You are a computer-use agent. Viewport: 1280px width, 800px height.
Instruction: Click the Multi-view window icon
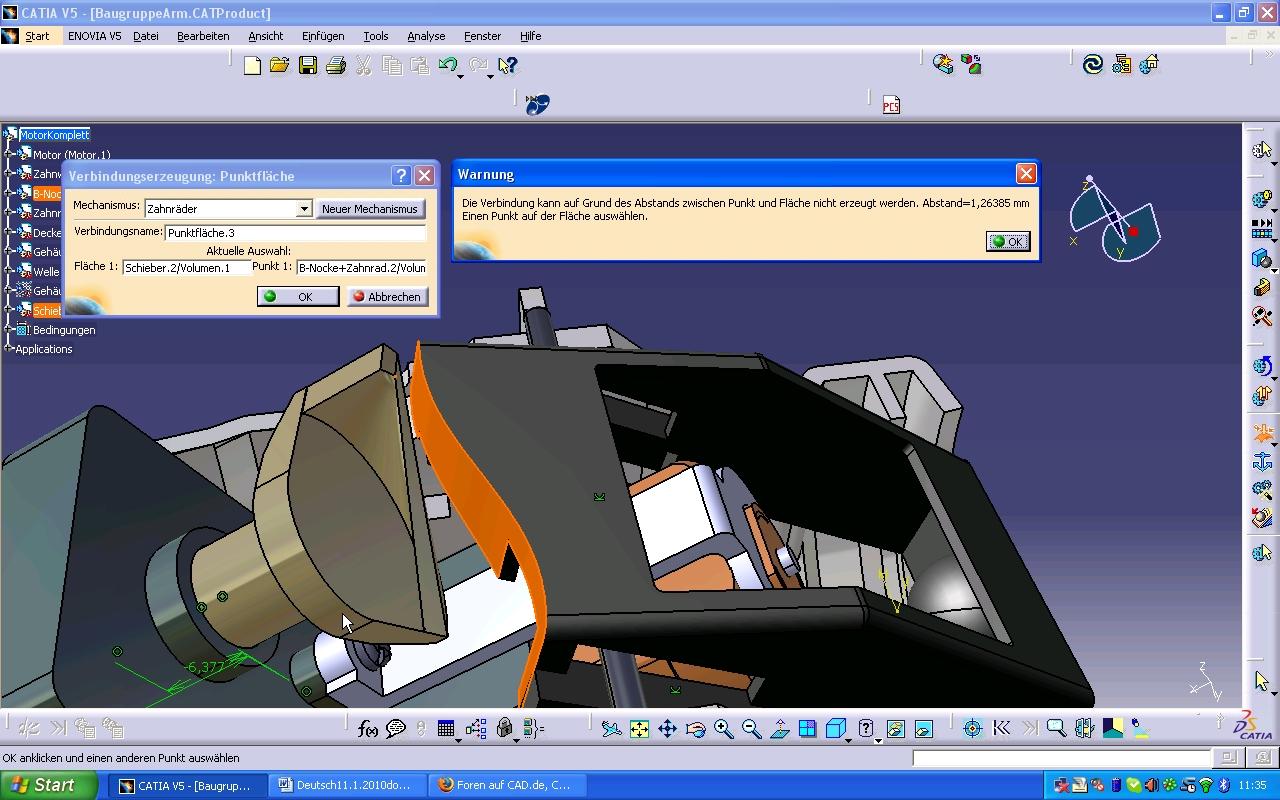(x=807, y=729)
